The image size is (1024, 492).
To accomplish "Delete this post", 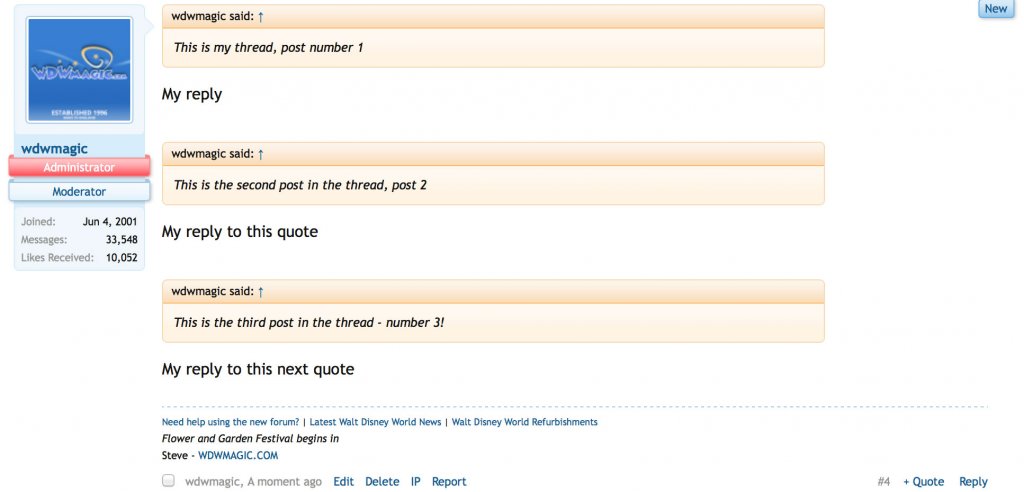I will pos(382,482).
